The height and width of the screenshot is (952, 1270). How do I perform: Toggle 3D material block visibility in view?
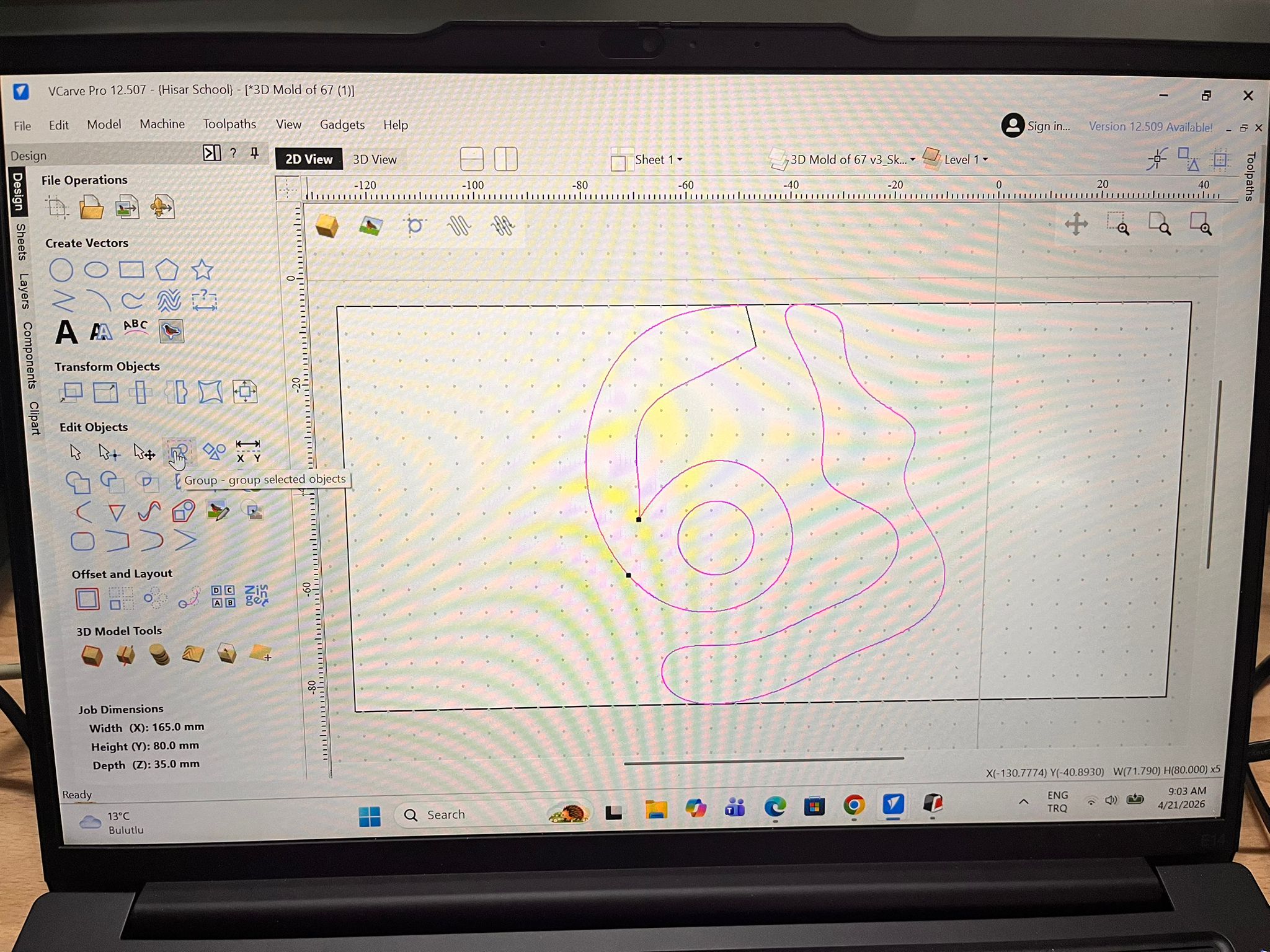pyautogui.click(x=327, y=226)
